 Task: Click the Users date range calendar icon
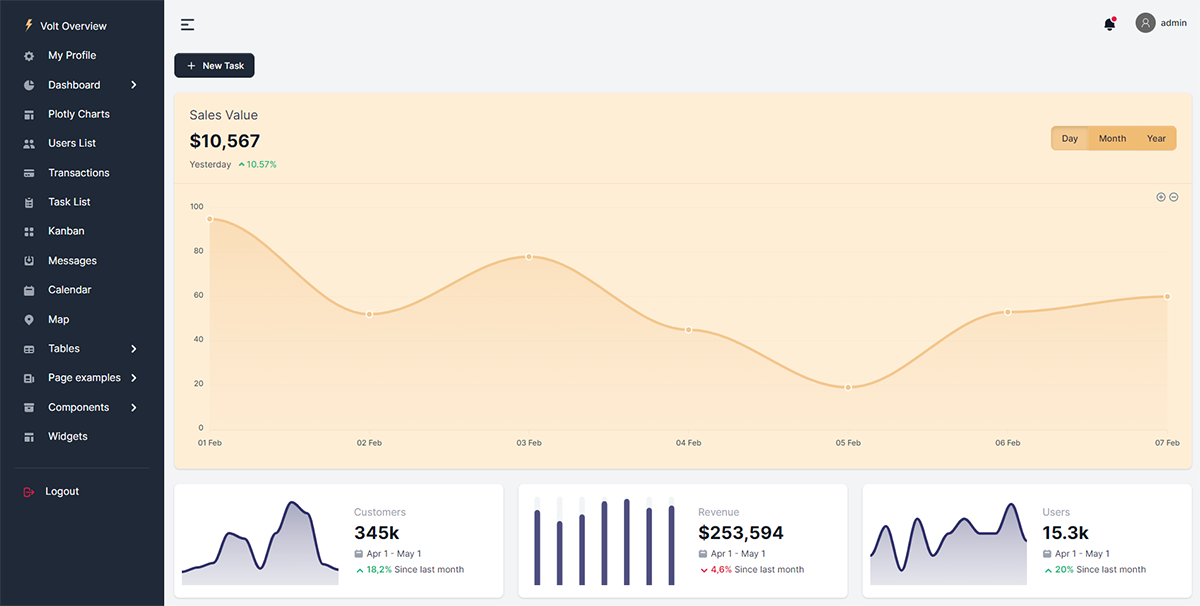pos(1047,554)
